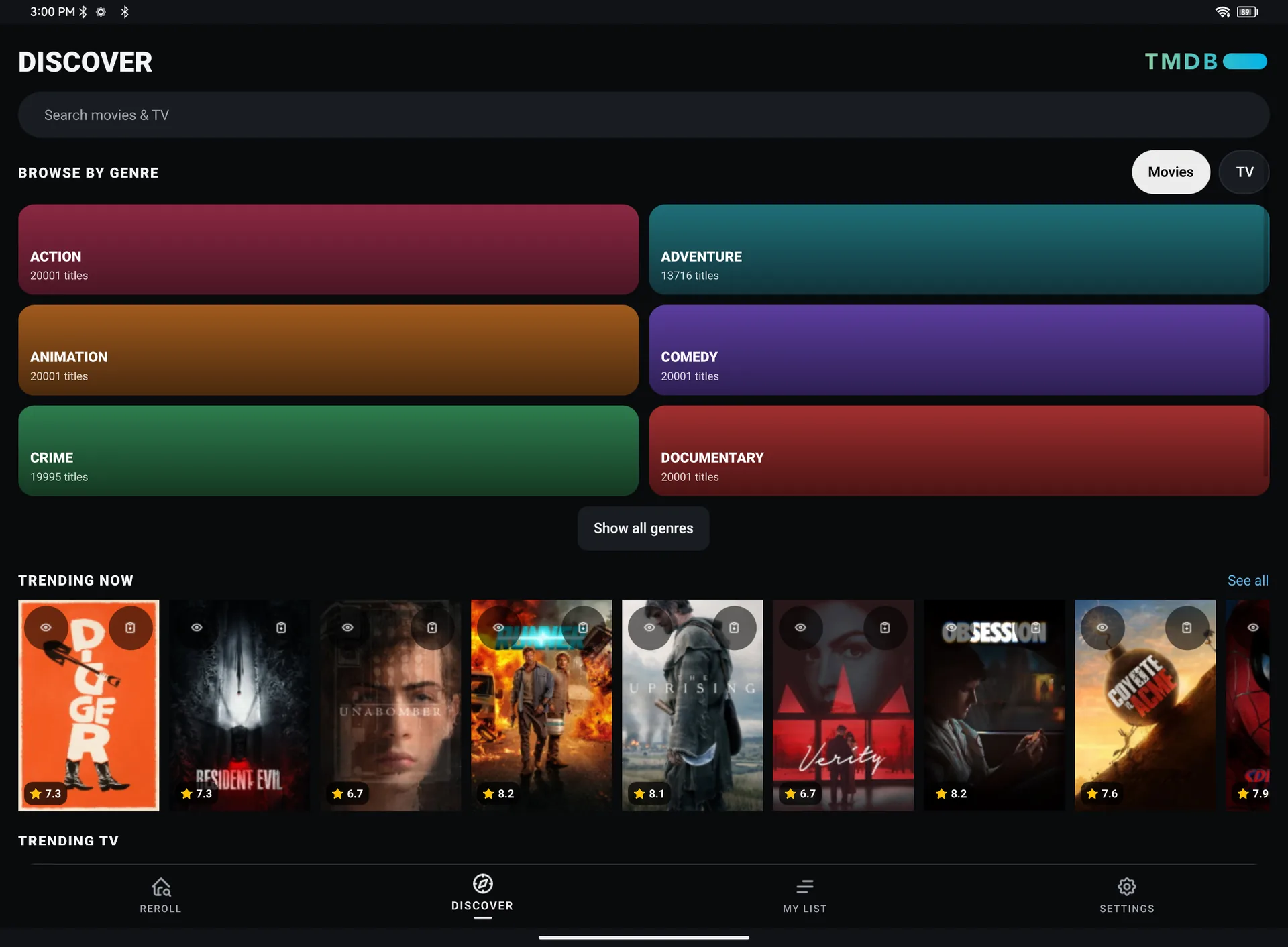Toggle watched eye on Verity poster
The image size is (1288, 947).
tap(800, 628)
